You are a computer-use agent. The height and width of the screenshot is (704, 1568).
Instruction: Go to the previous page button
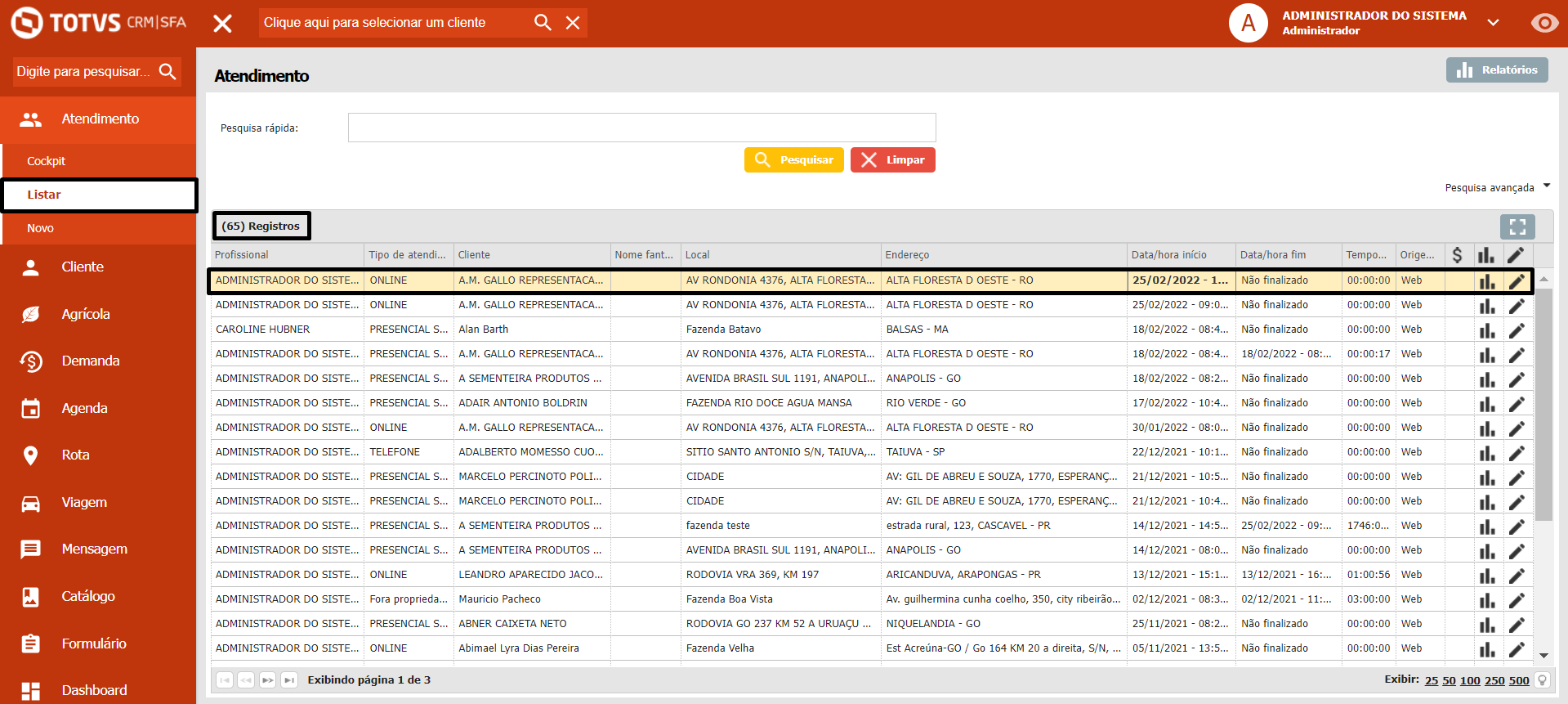tap(246, 680)
